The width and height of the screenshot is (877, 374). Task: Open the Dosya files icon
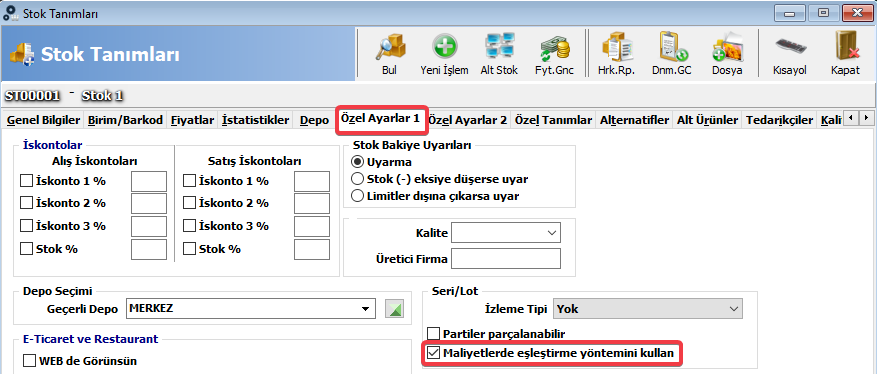[727, 48]
